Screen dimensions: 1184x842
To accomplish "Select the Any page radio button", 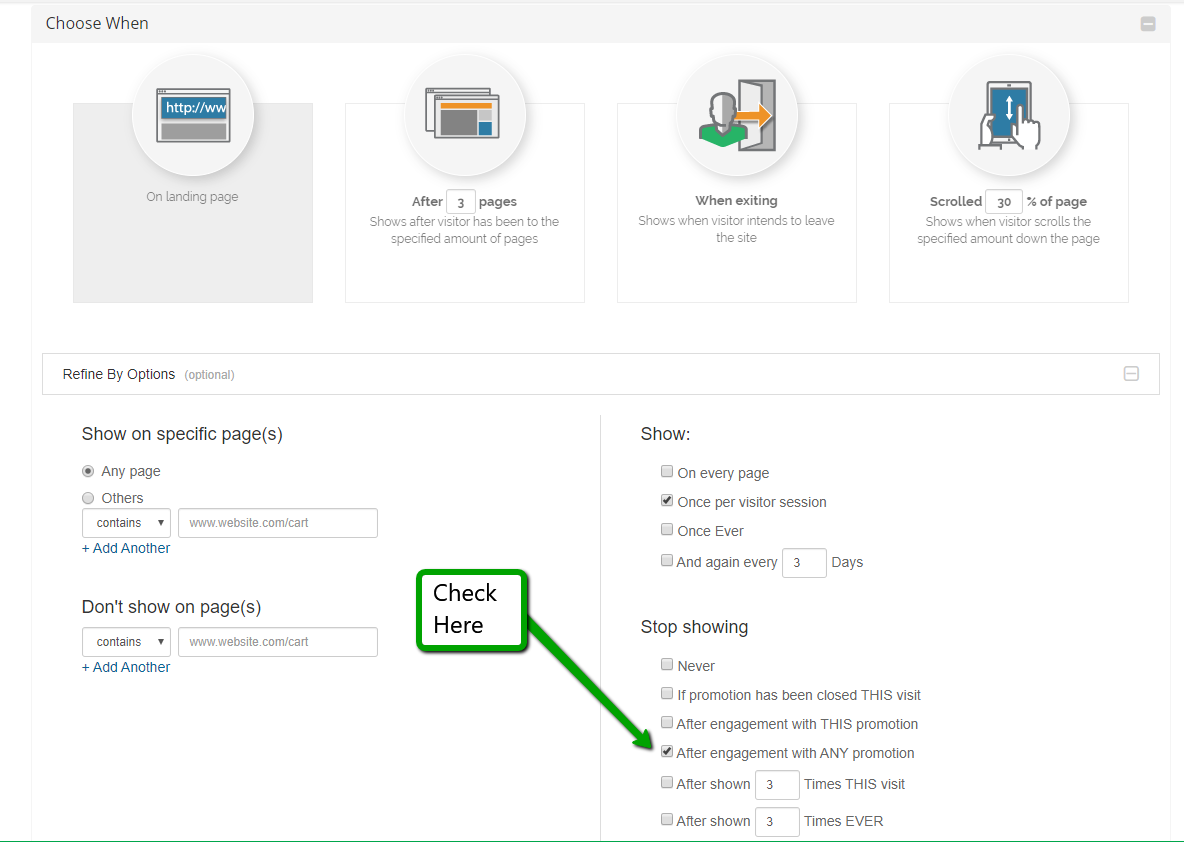I will pyautogui.click(x=88, y=471).
